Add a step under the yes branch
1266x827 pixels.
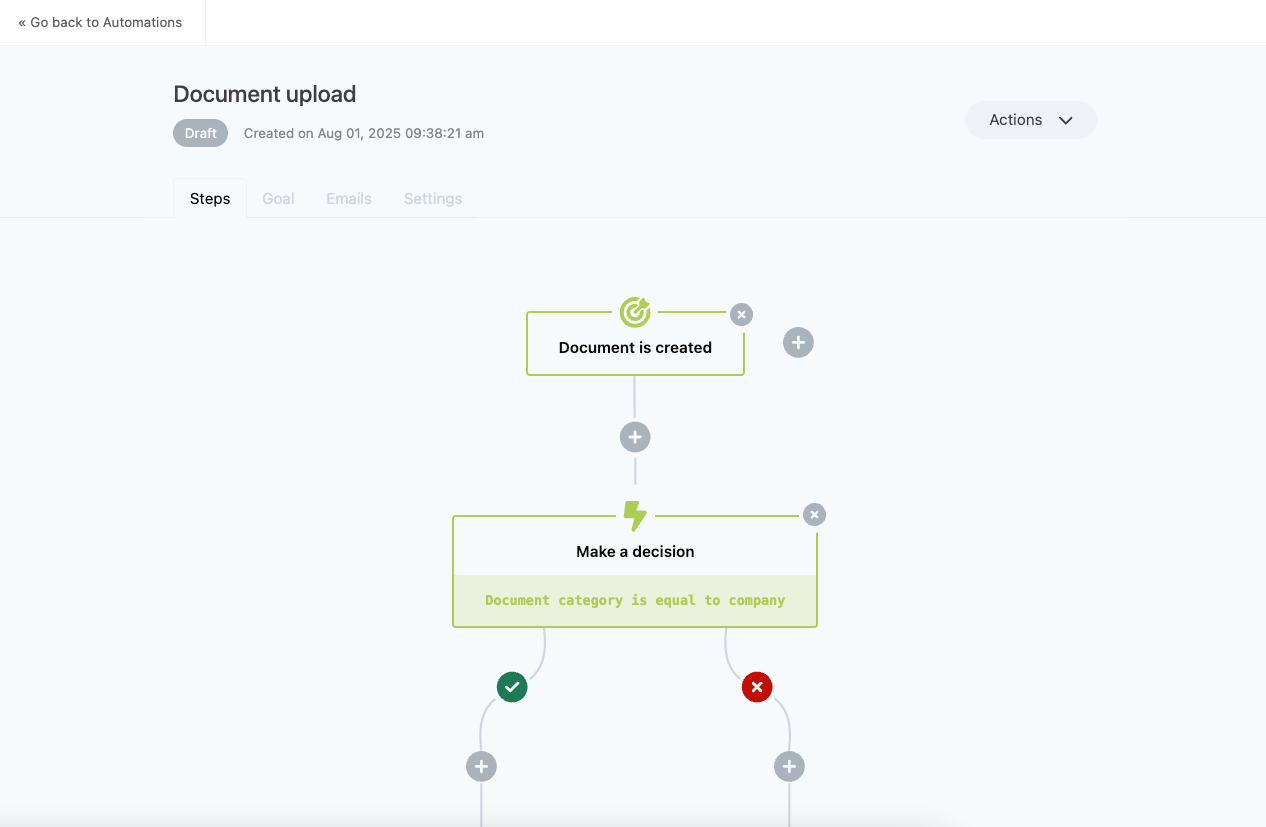481,767
